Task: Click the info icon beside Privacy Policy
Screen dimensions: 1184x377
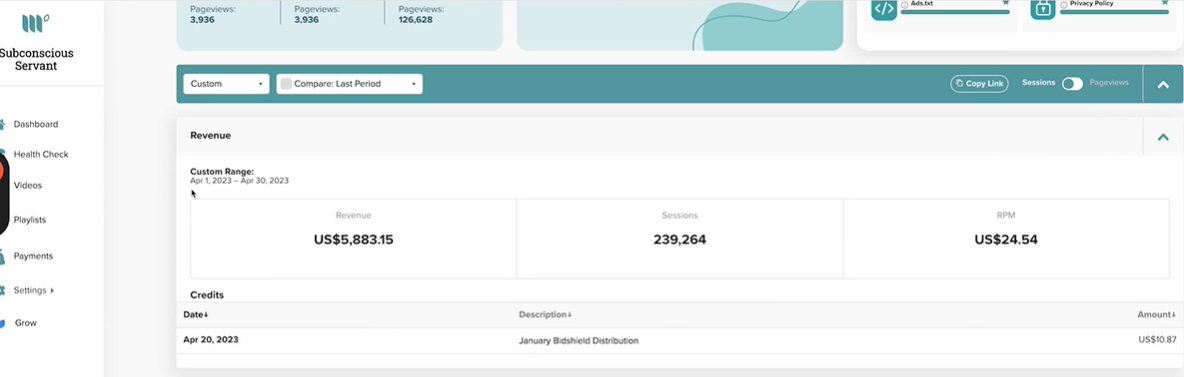Action: [1064, 4]
